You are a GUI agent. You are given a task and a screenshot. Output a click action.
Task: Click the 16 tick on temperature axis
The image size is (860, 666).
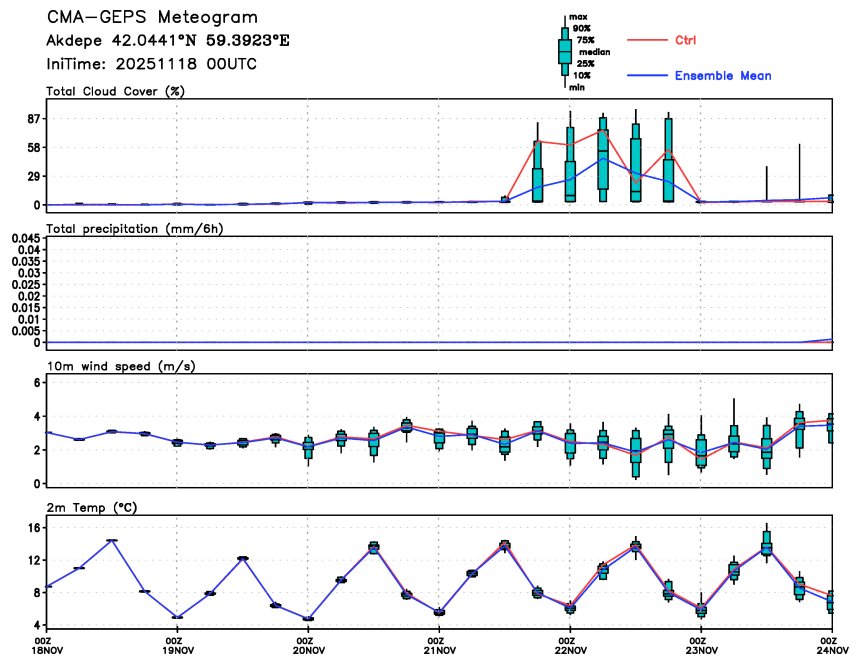31,528
